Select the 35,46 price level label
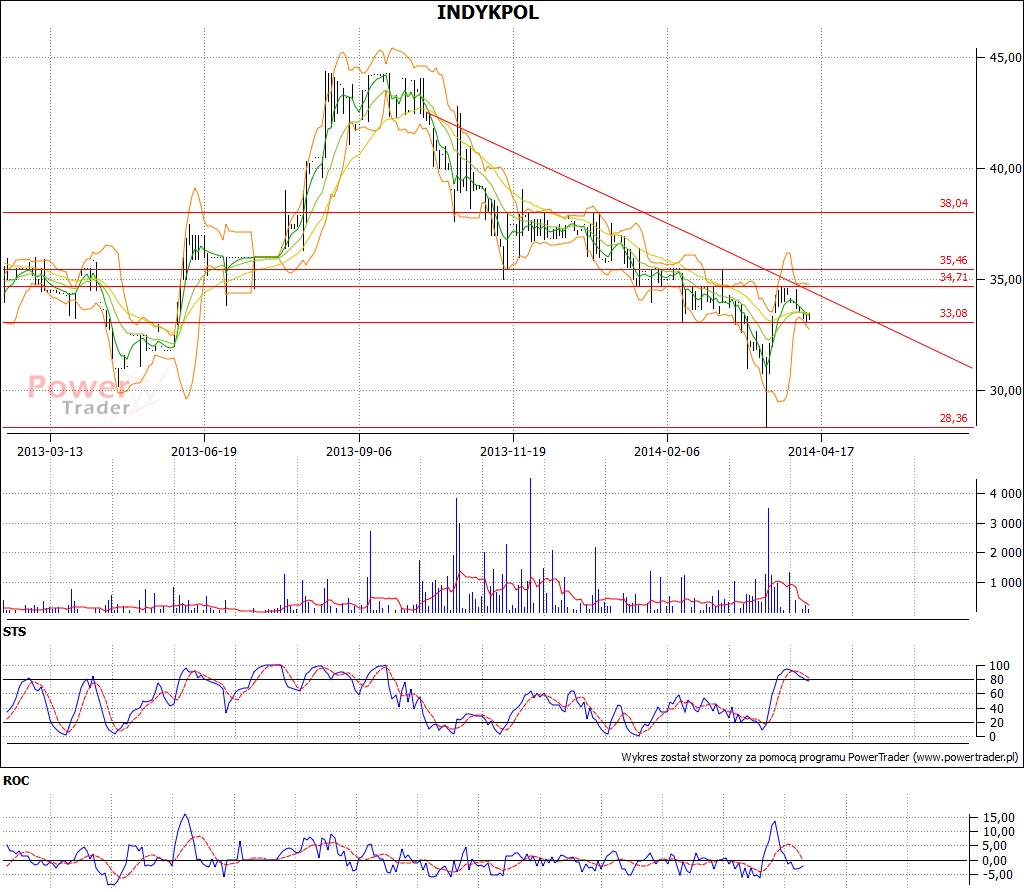 coord(953,260)
